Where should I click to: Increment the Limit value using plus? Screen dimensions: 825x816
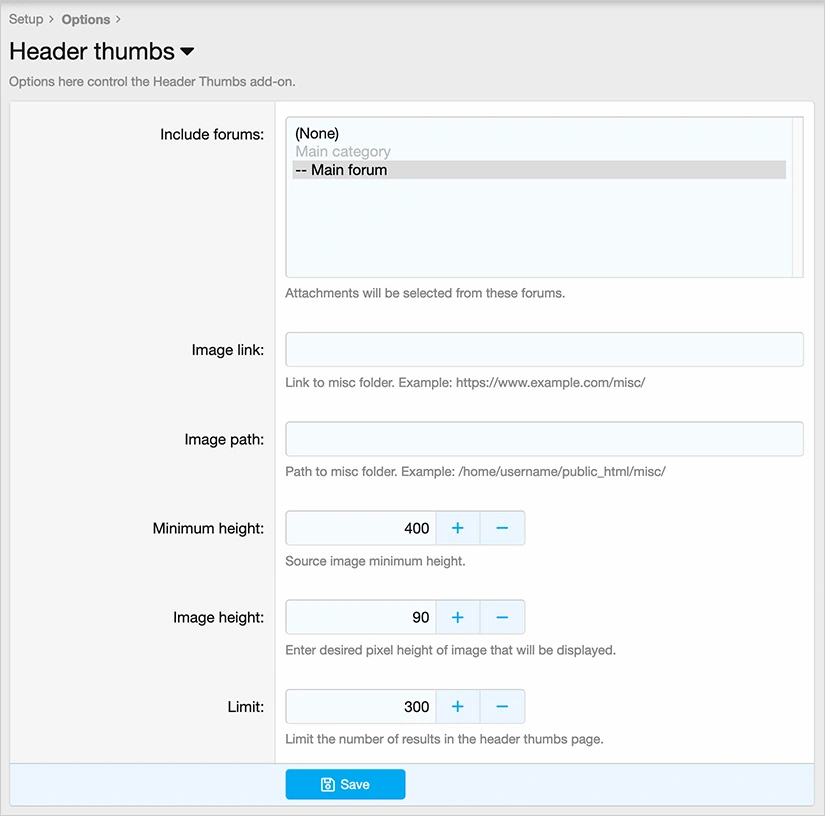(458, 706)
